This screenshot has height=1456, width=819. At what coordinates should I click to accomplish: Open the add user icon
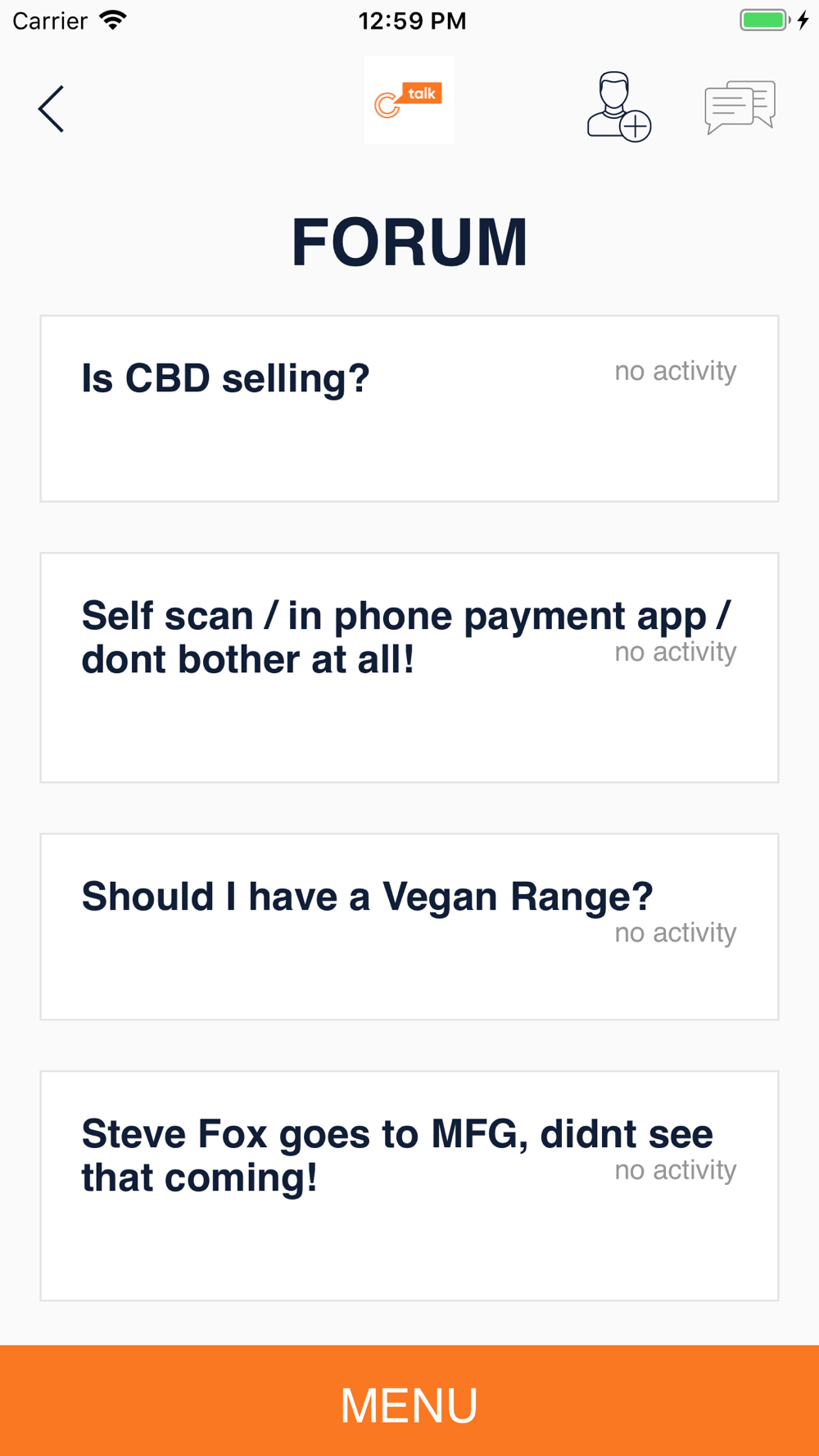[x=618, y=106]
